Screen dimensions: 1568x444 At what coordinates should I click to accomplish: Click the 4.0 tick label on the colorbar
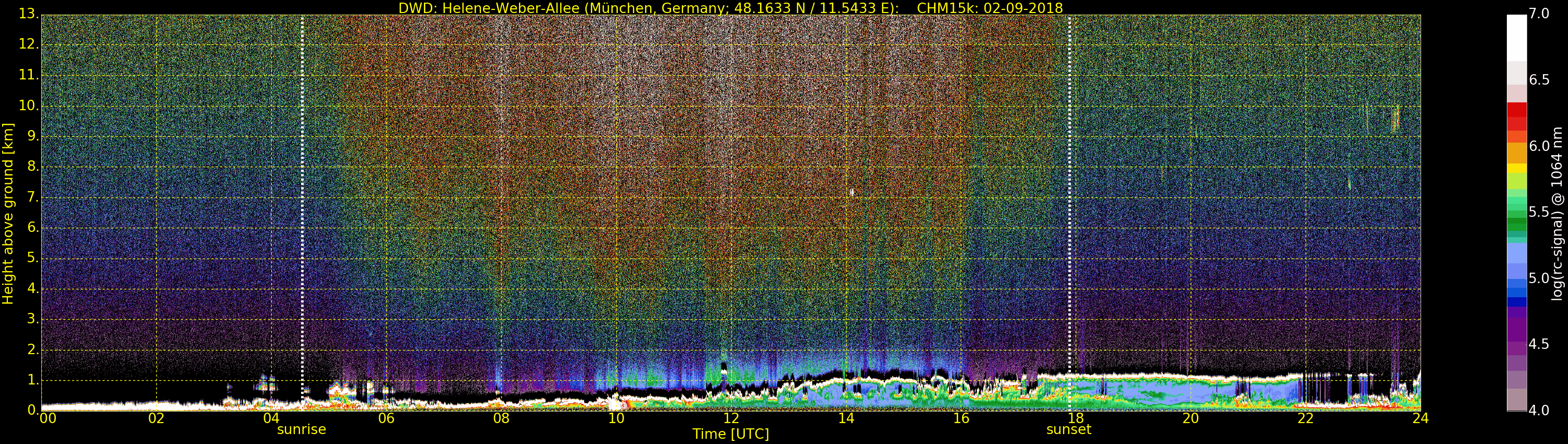point(1539,411)
